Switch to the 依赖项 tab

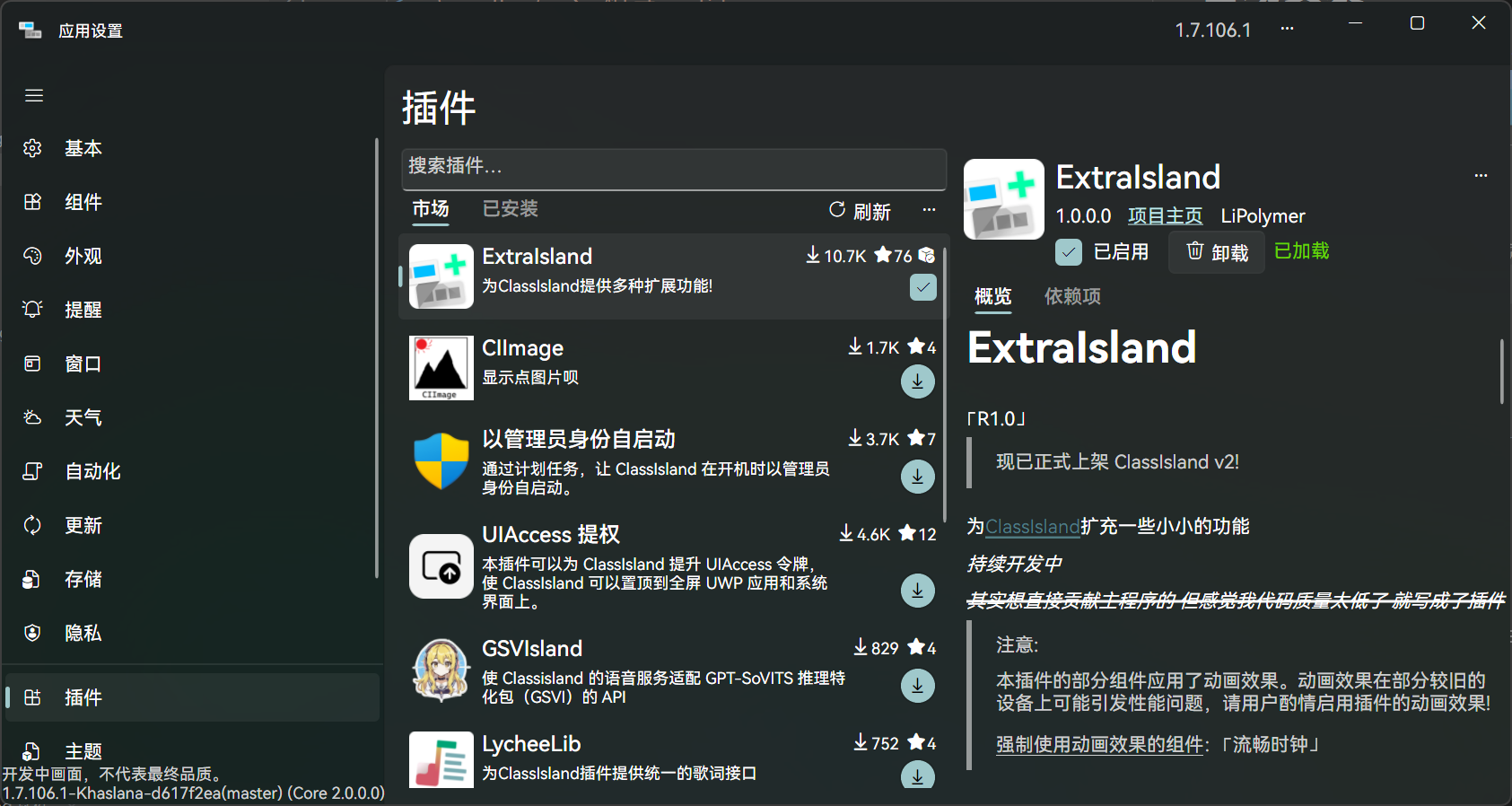tap(1072, 297)
